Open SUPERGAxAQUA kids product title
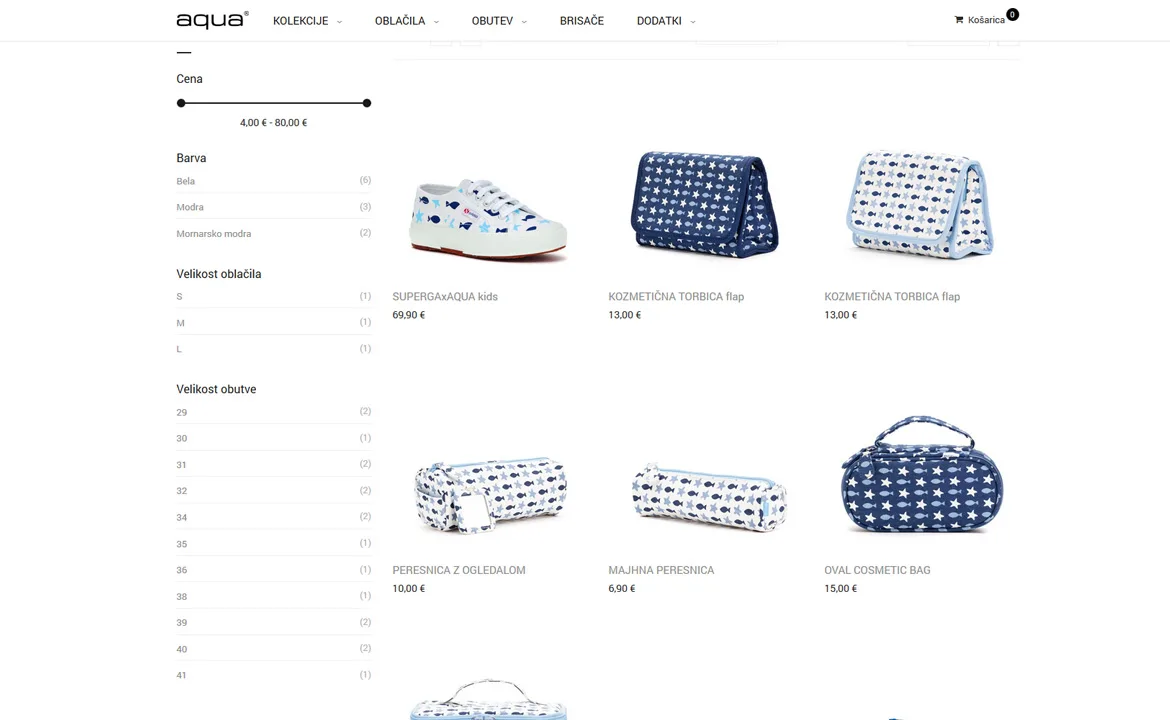Screen dimensions: 1170x720 tap(445, 296)
